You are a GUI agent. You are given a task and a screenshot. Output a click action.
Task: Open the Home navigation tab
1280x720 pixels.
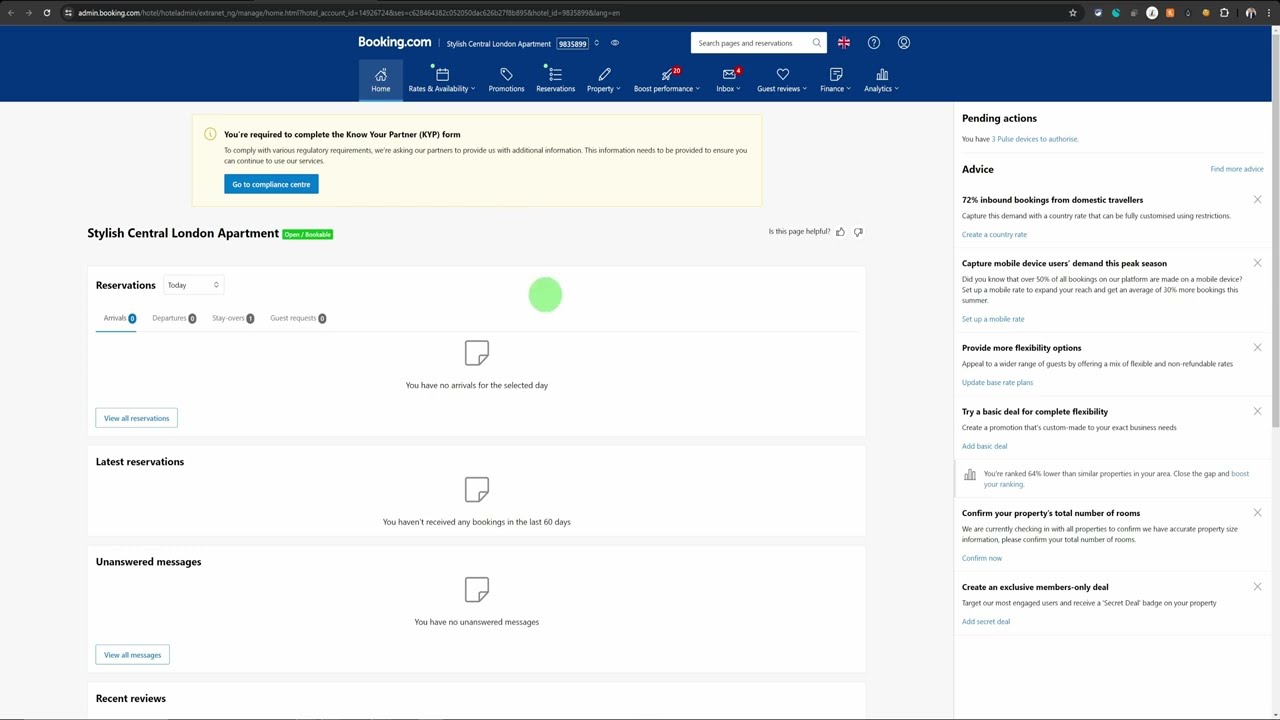click(381, 81)
